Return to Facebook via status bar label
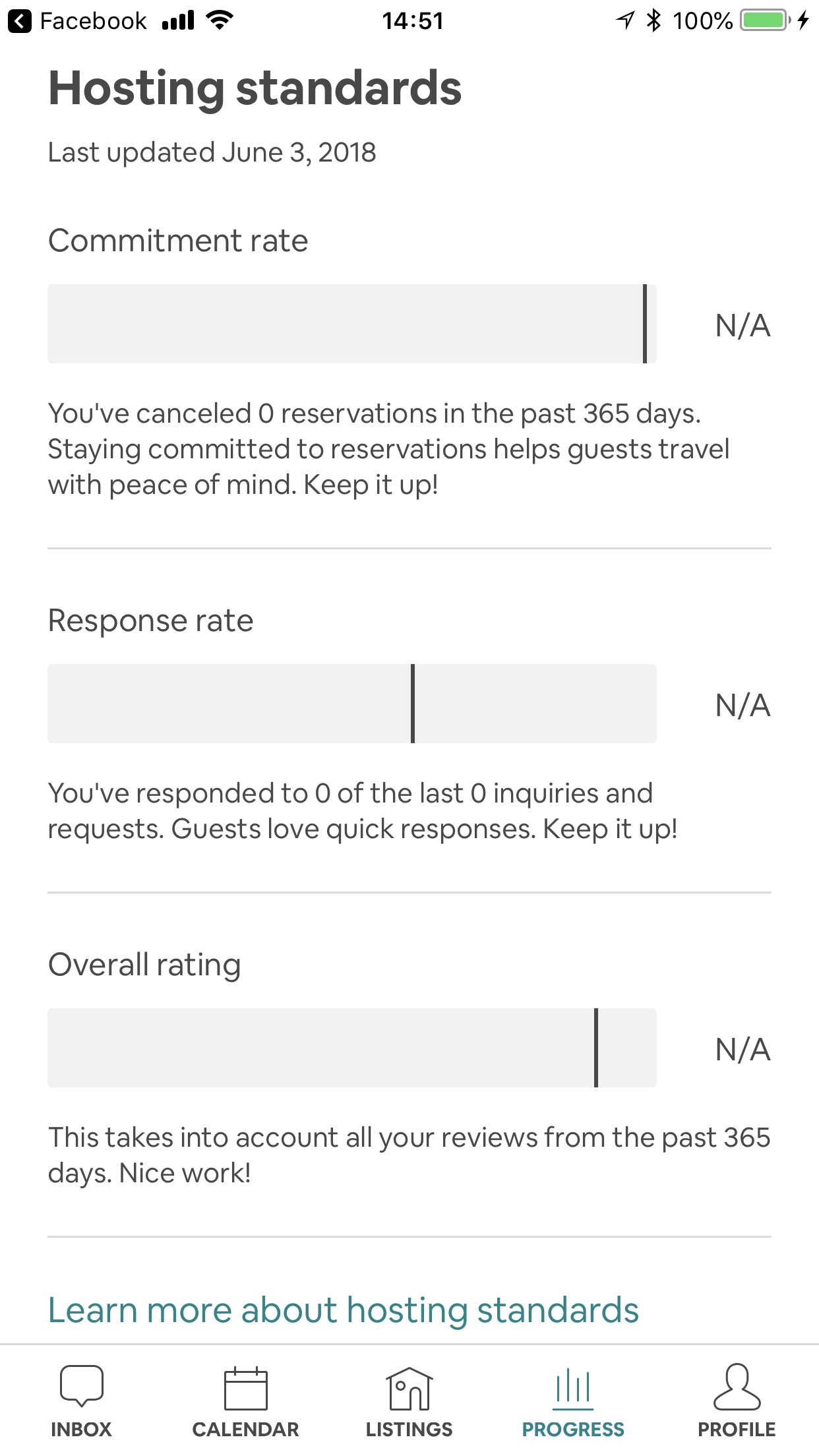 (x=93, y=21)
